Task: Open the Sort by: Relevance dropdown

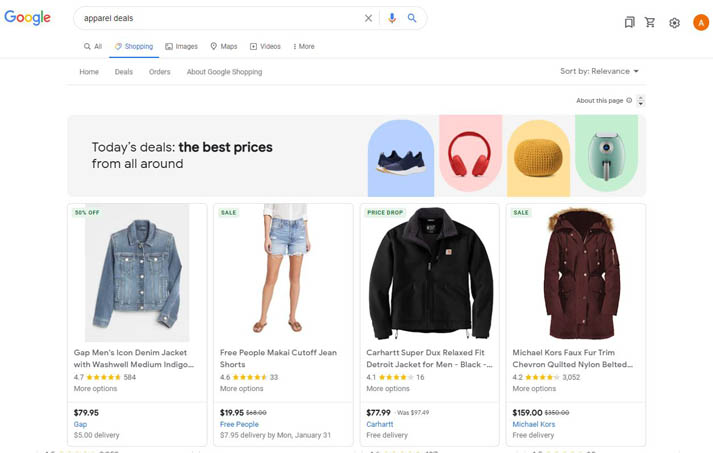Action: pos(599,71)
